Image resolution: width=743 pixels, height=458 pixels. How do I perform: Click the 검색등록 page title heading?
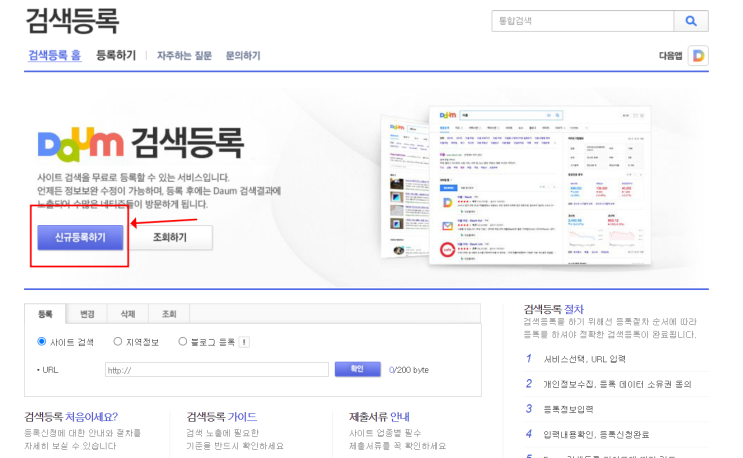72,21
